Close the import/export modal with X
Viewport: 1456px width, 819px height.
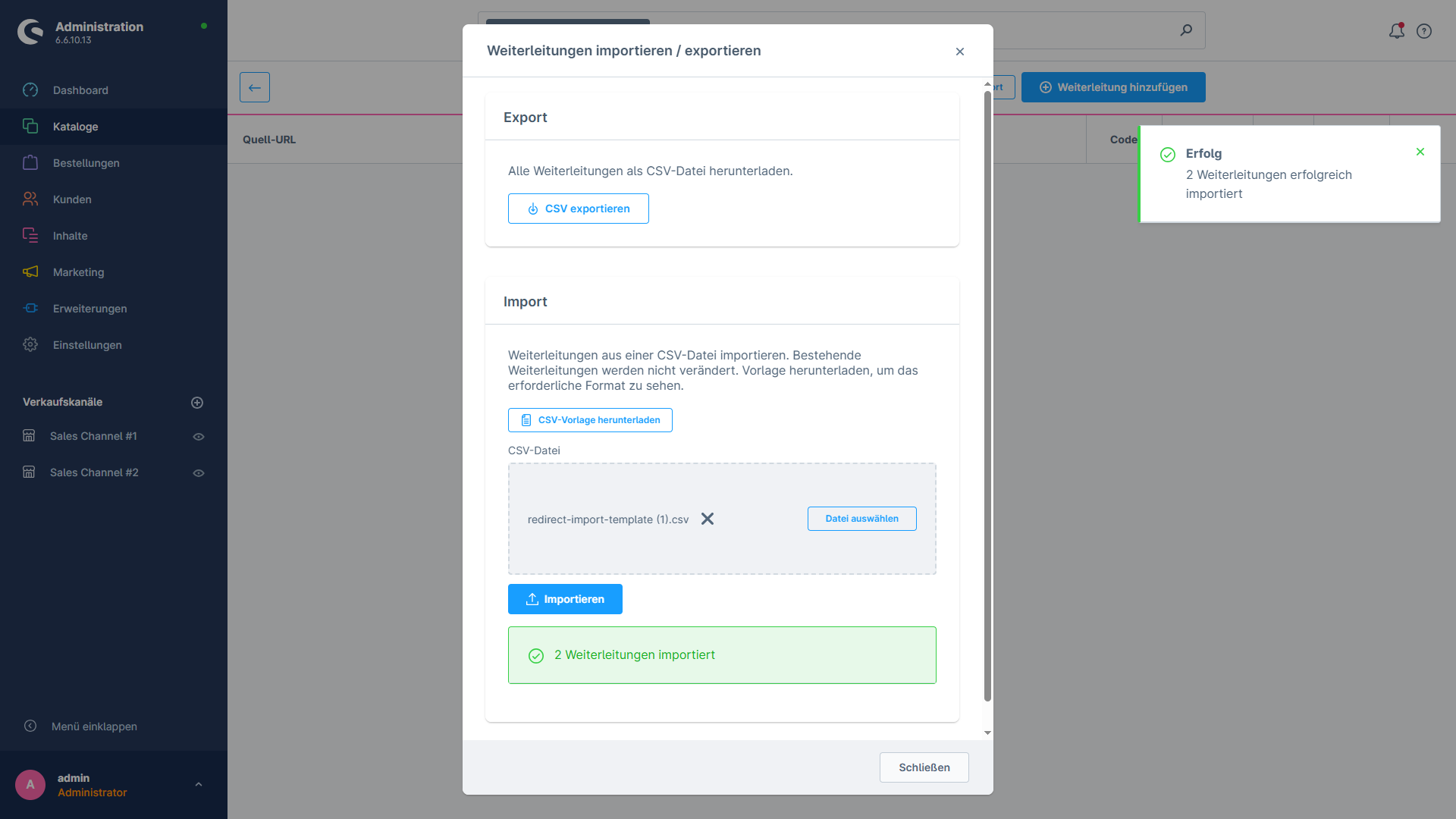(x=960, y=52)
